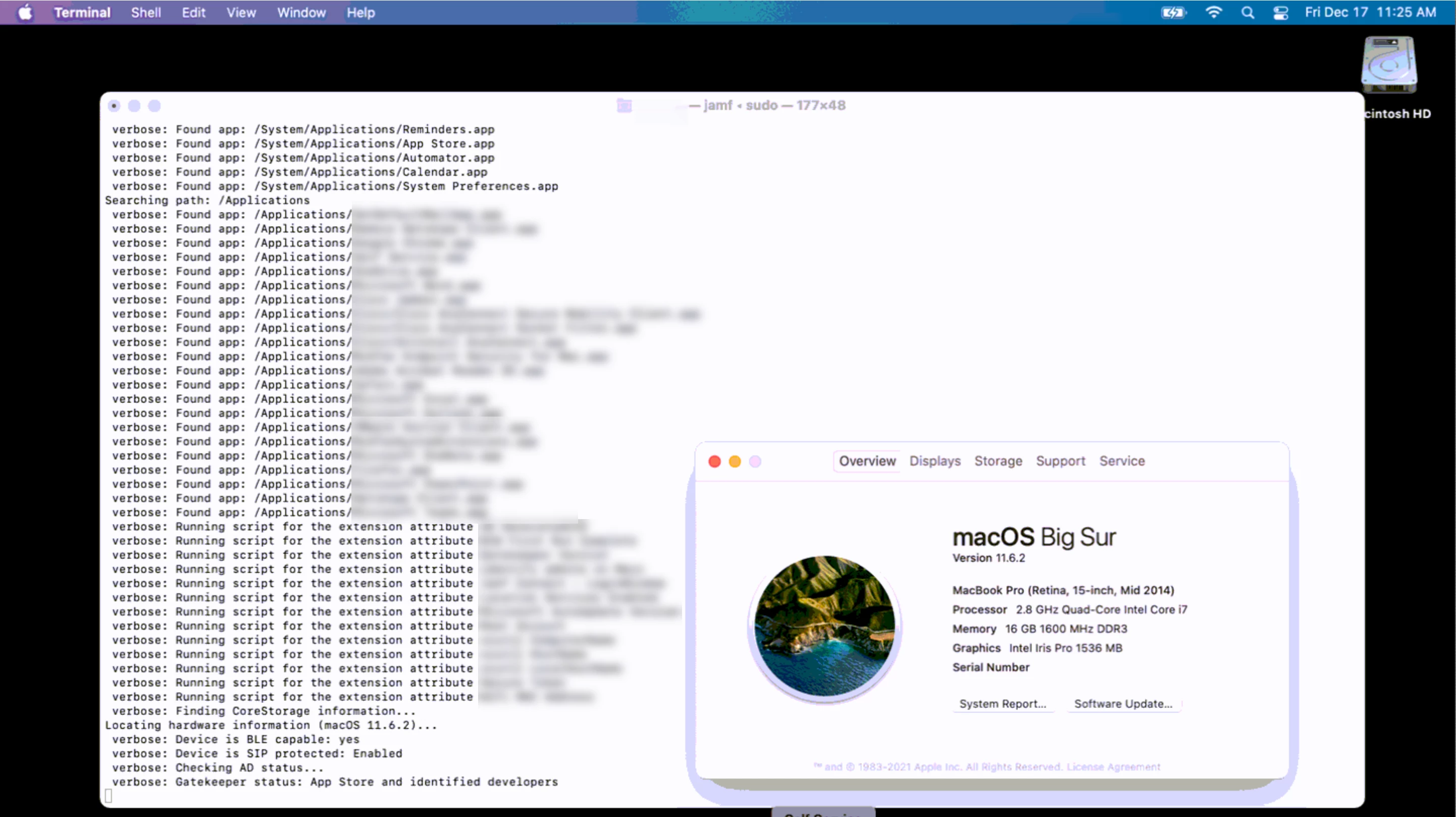Select the Macintosh HD drive icon on desktop

[1389, 65]
